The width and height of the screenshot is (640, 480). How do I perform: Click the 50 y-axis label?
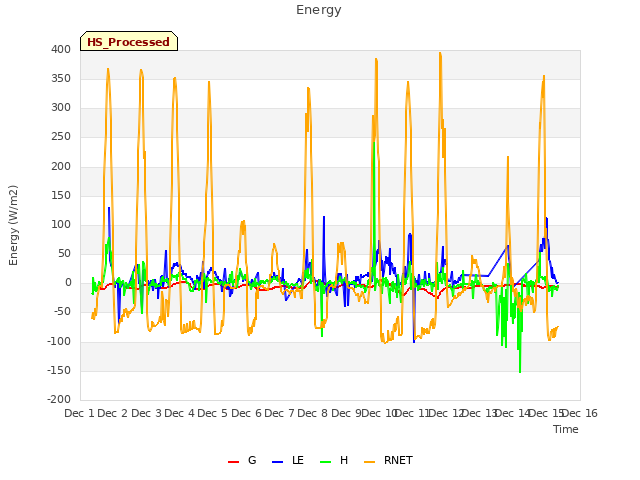pyautogui.click(x=64, y=253)
